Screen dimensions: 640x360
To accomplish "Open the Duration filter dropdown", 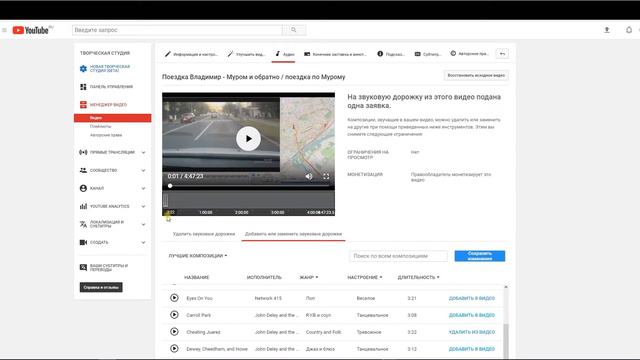I will click(x=418, y=277).
